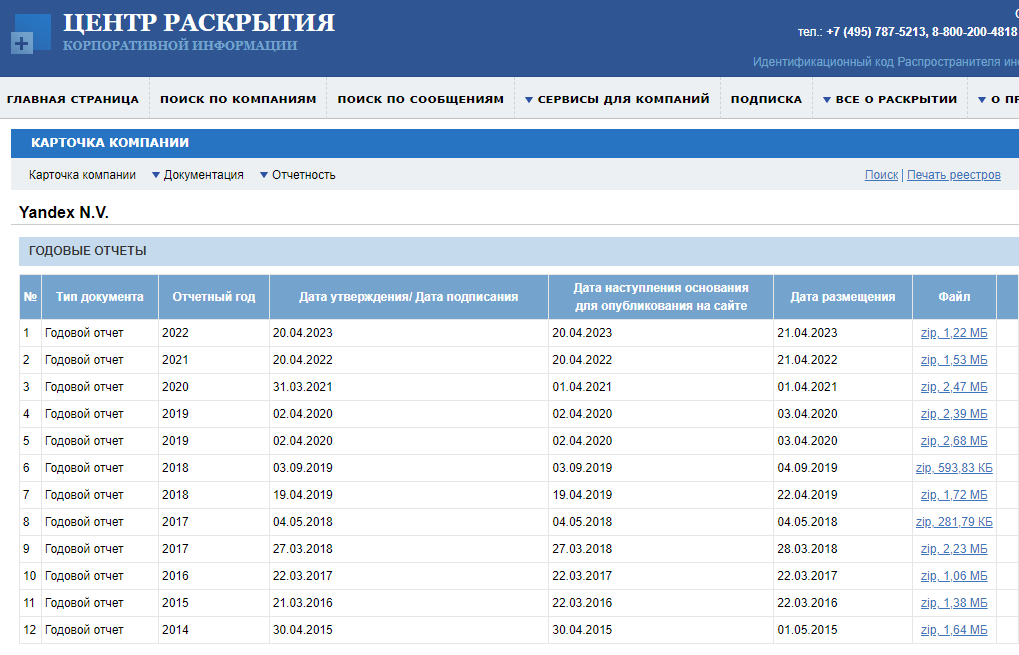Expand the Сервисы для компаний dropdown
The width and height of the screenshot is (1019, 655).
pos(617,99)
